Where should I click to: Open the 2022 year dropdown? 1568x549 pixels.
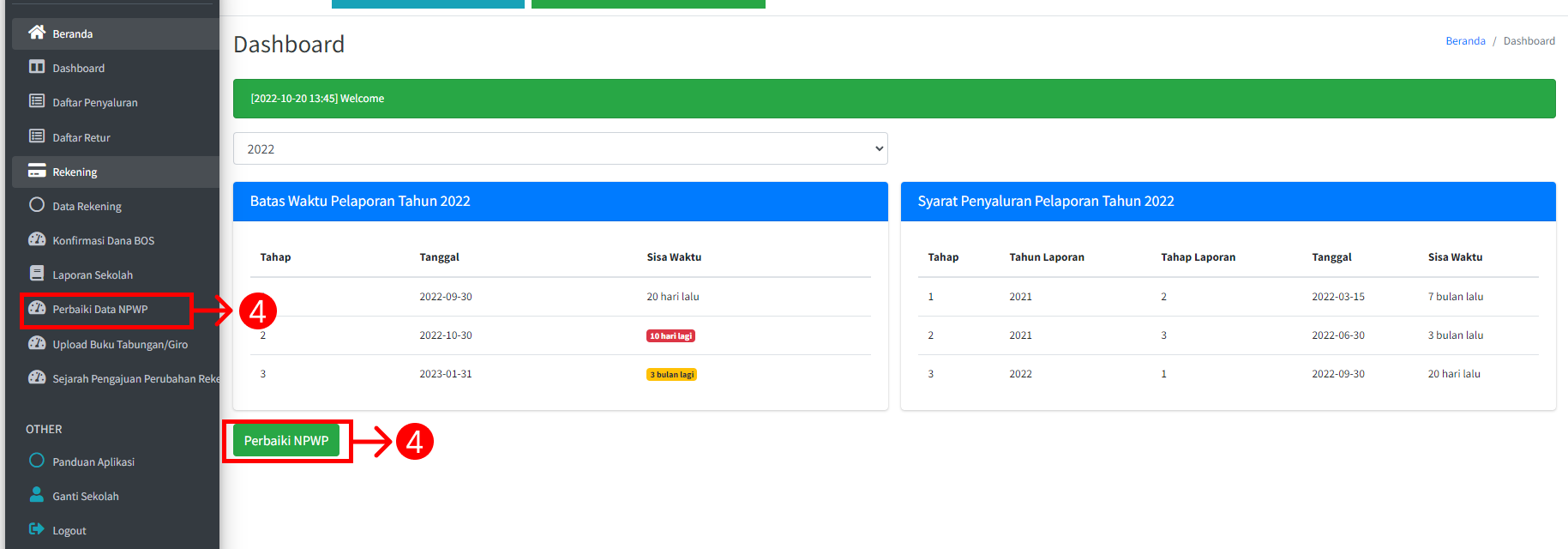(x=561, y=148)
